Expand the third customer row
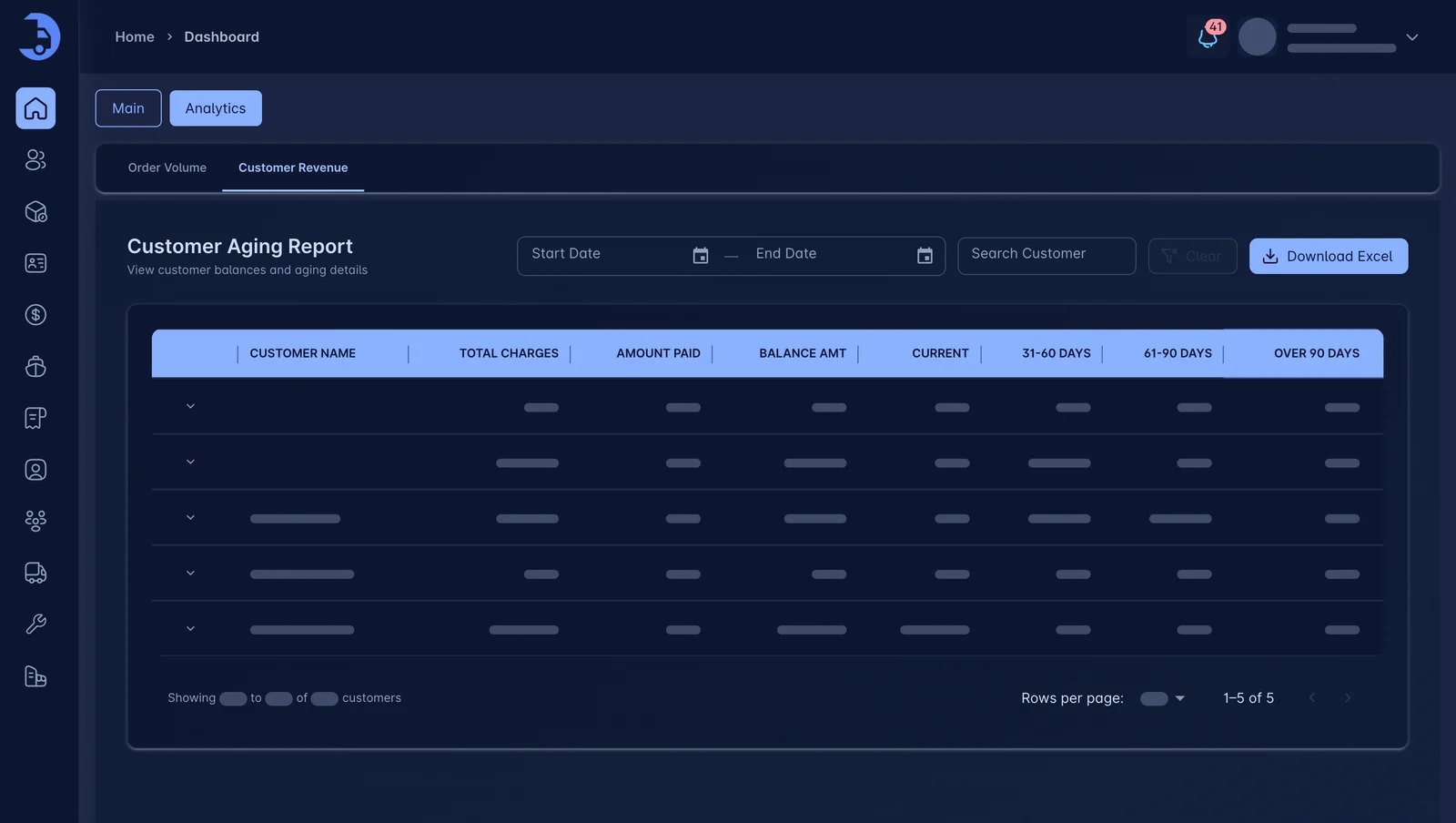The width and height of the screenshot is (1456, 823). [190, 517]
